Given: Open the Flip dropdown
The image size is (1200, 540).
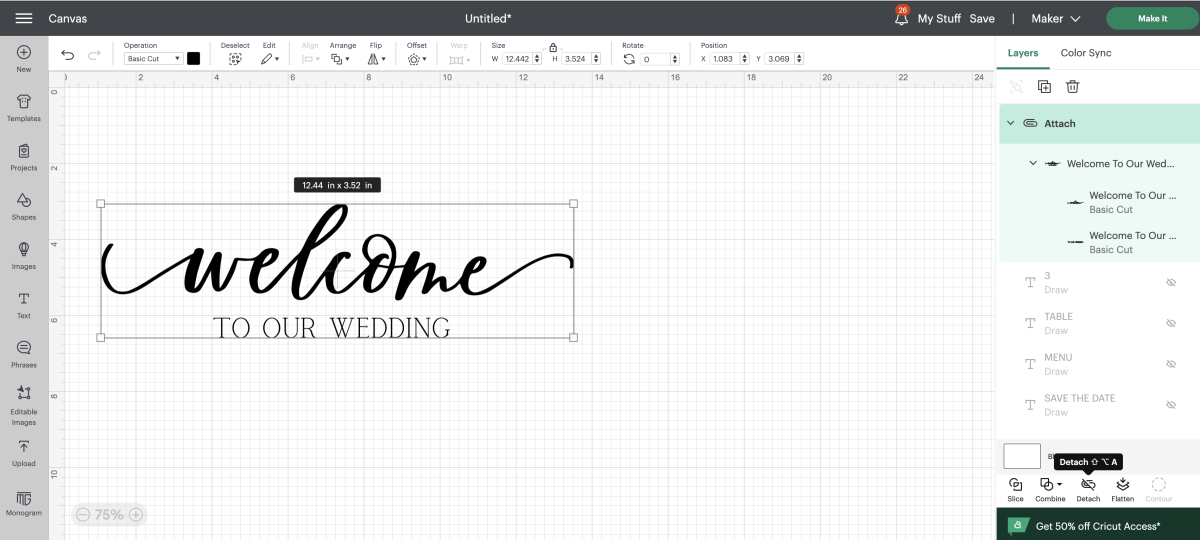Looking at the screenshot, I should (376, 59).
